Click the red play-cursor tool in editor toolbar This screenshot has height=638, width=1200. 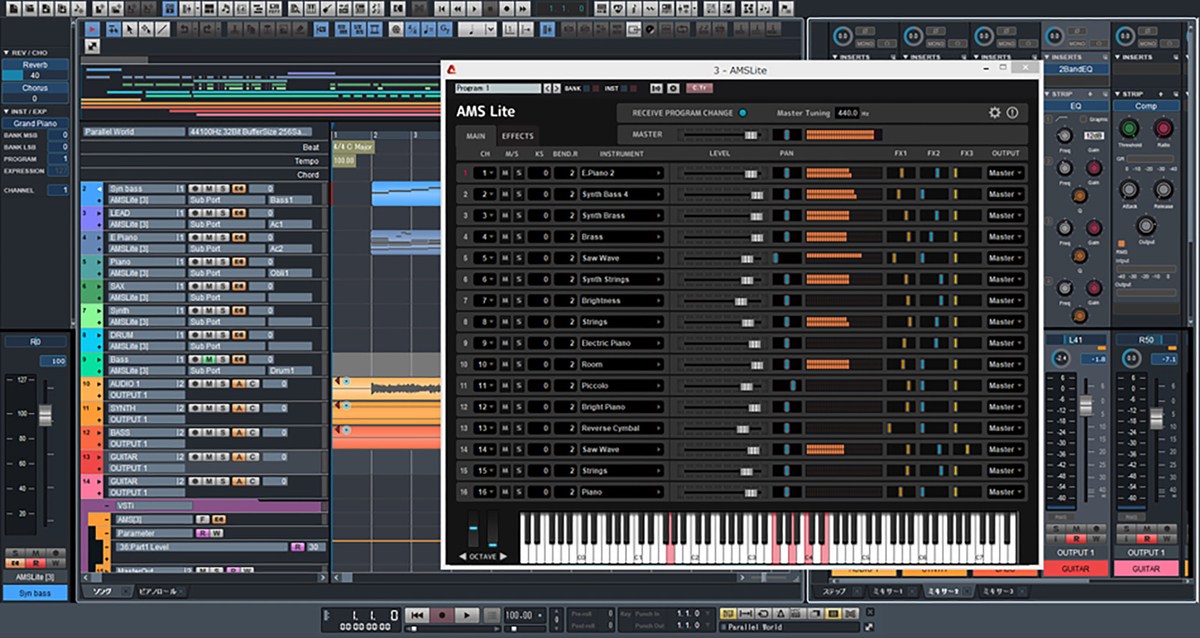click(x=92, y=29)
